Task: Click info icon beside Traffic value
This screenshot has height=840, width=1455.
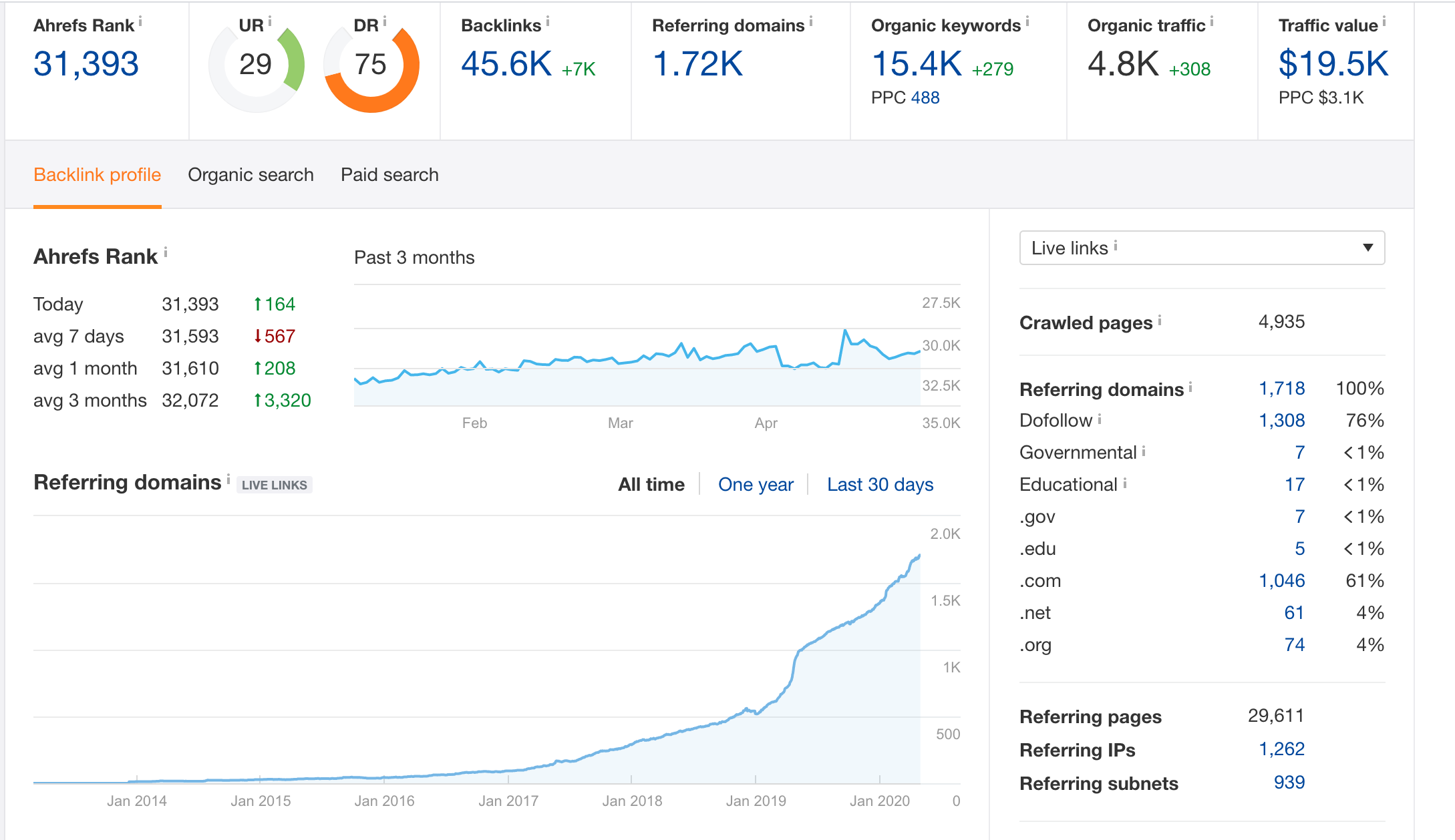Action: click(1384, 22)
